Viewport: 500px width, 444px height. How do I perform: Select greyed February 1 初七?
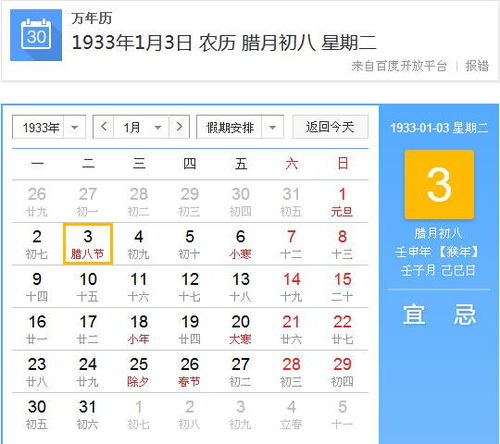(x=139, y=415)
